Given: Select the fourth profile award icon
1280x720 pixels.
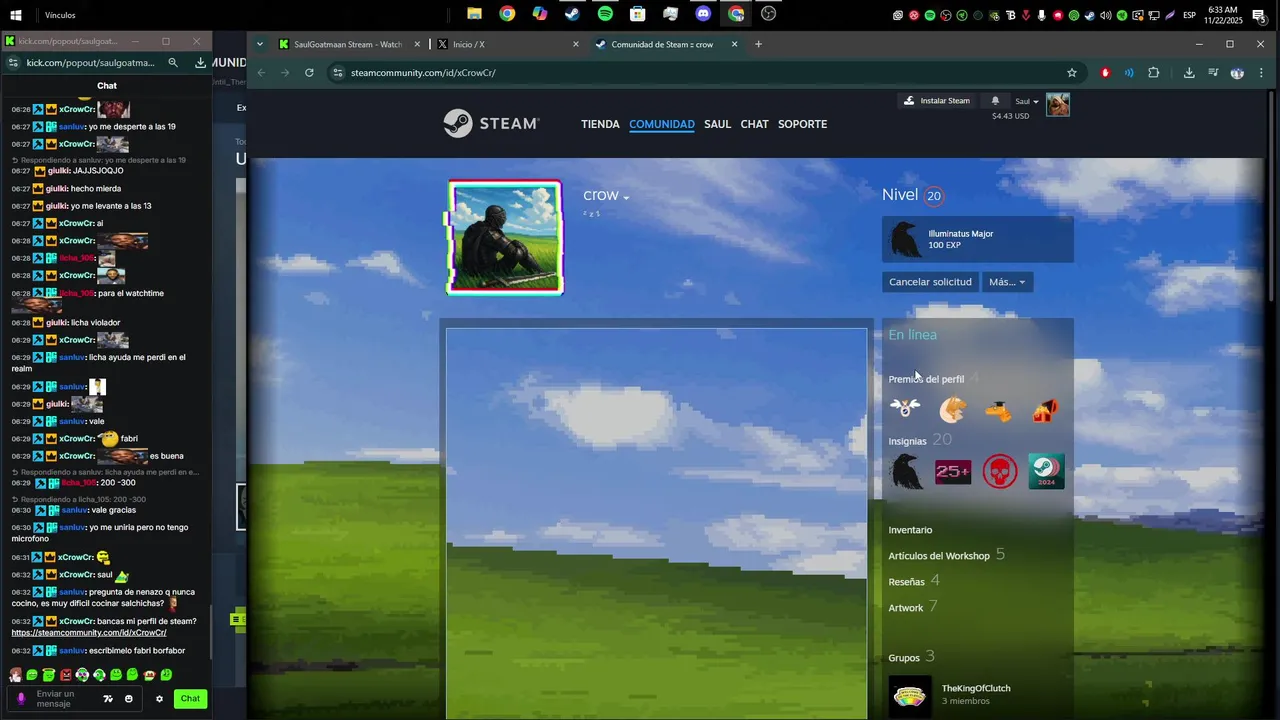Looking at the screenshot, I should coord(1045,410).
